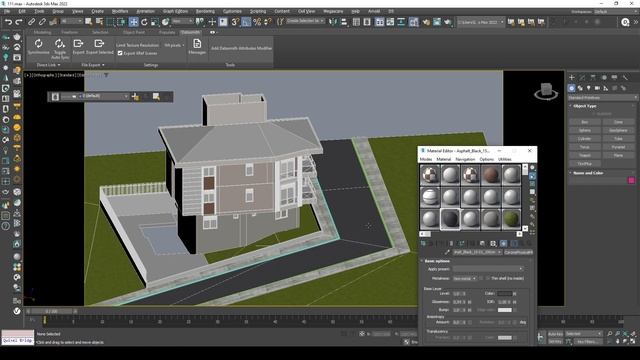640x360 pixels.
Task: Click the Toggle Auto Sync icon
Action: 60,44
